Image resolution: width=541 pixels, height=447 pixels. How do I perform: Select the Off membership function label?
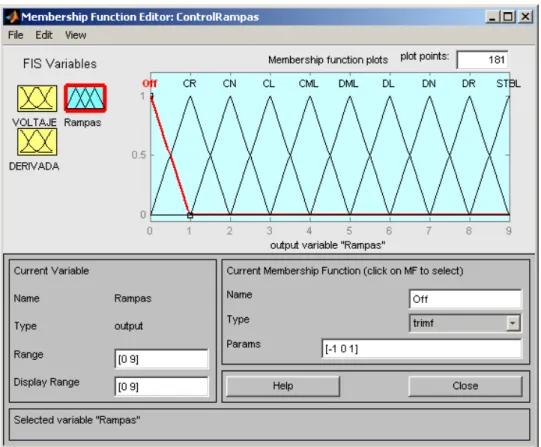click(x=149, y=83)
